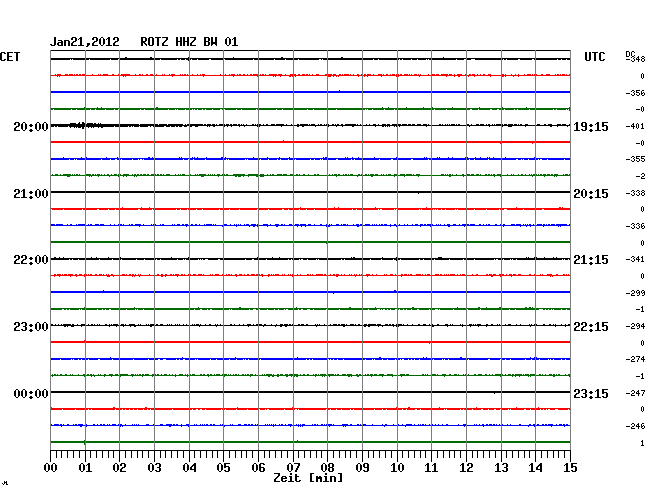Click the DC offset value -299

tap(636, 293)
